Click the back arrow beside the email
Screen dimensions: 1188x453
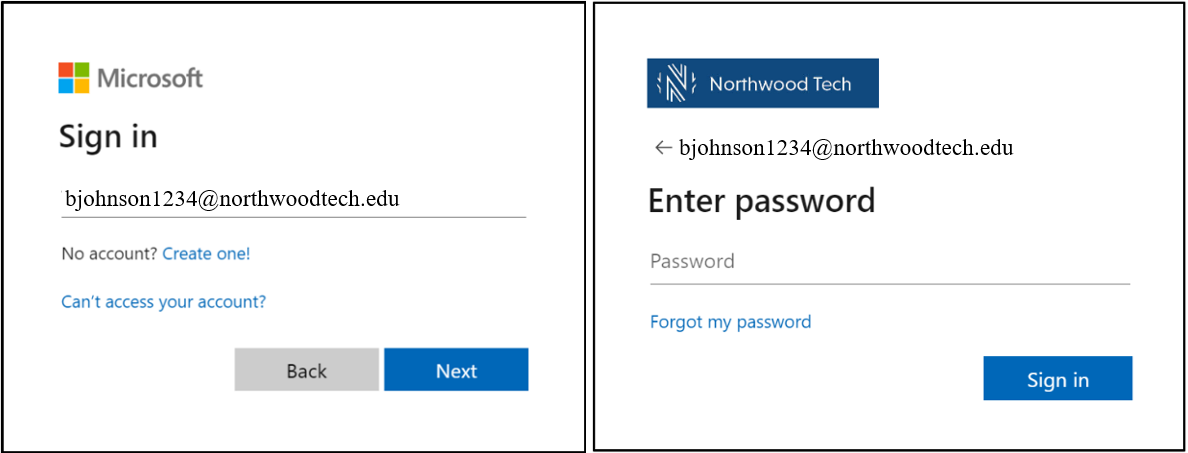click(661, 148)
